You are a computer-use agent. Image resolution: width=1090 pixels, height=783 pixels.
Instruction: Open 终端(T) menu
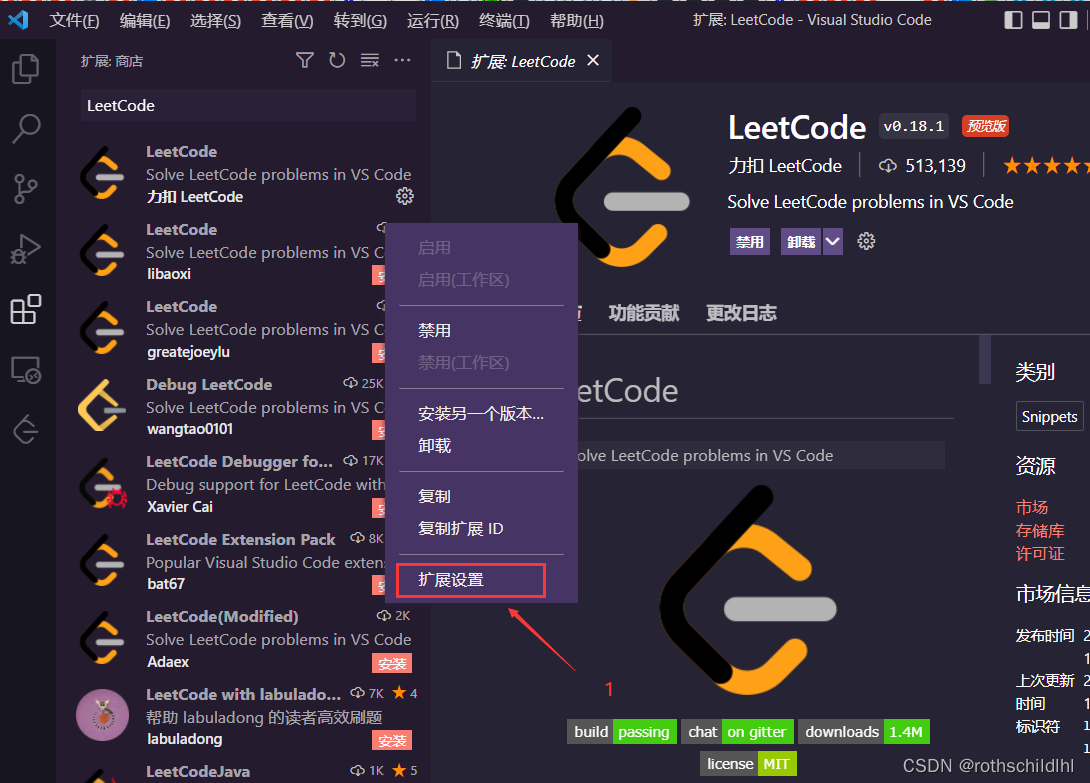pyautogui.click(x=504, y=21)
